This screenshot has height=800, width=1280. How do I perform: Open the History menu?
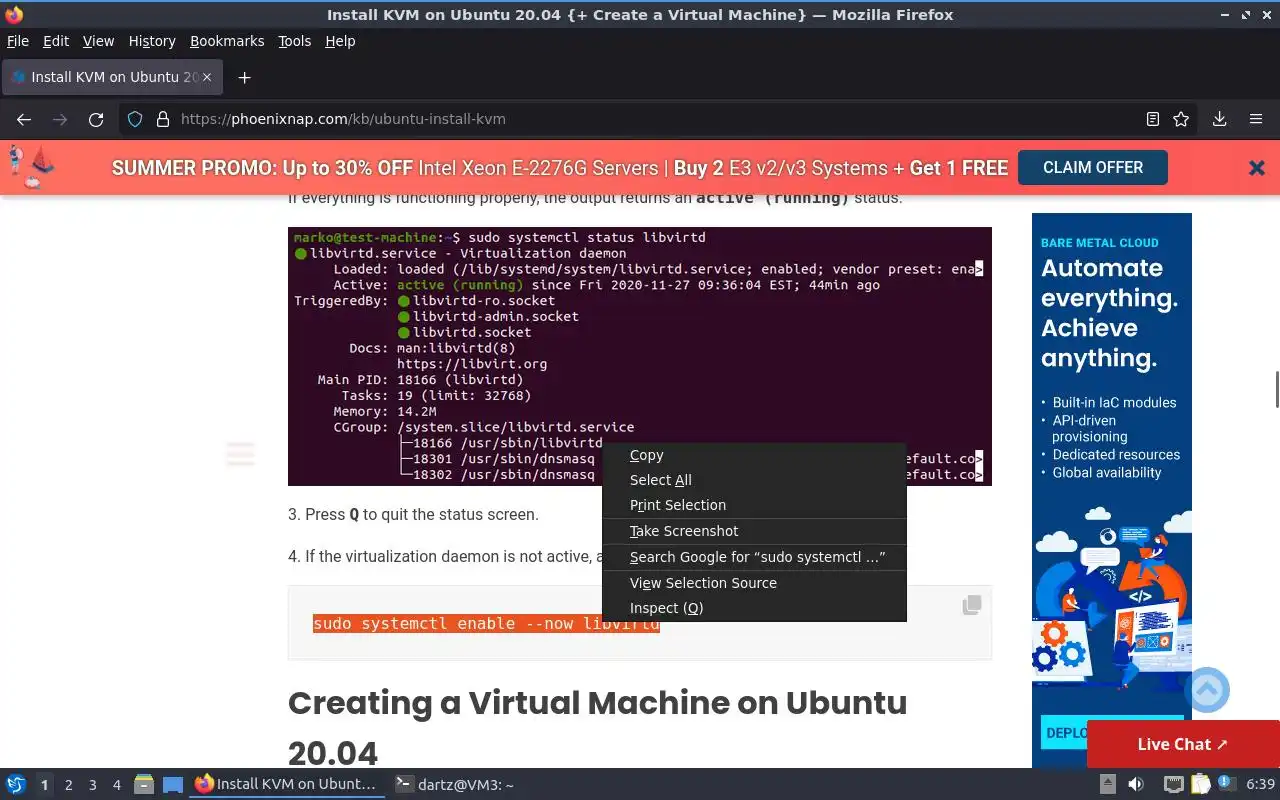pyautogui.click(x=152, y=41)
